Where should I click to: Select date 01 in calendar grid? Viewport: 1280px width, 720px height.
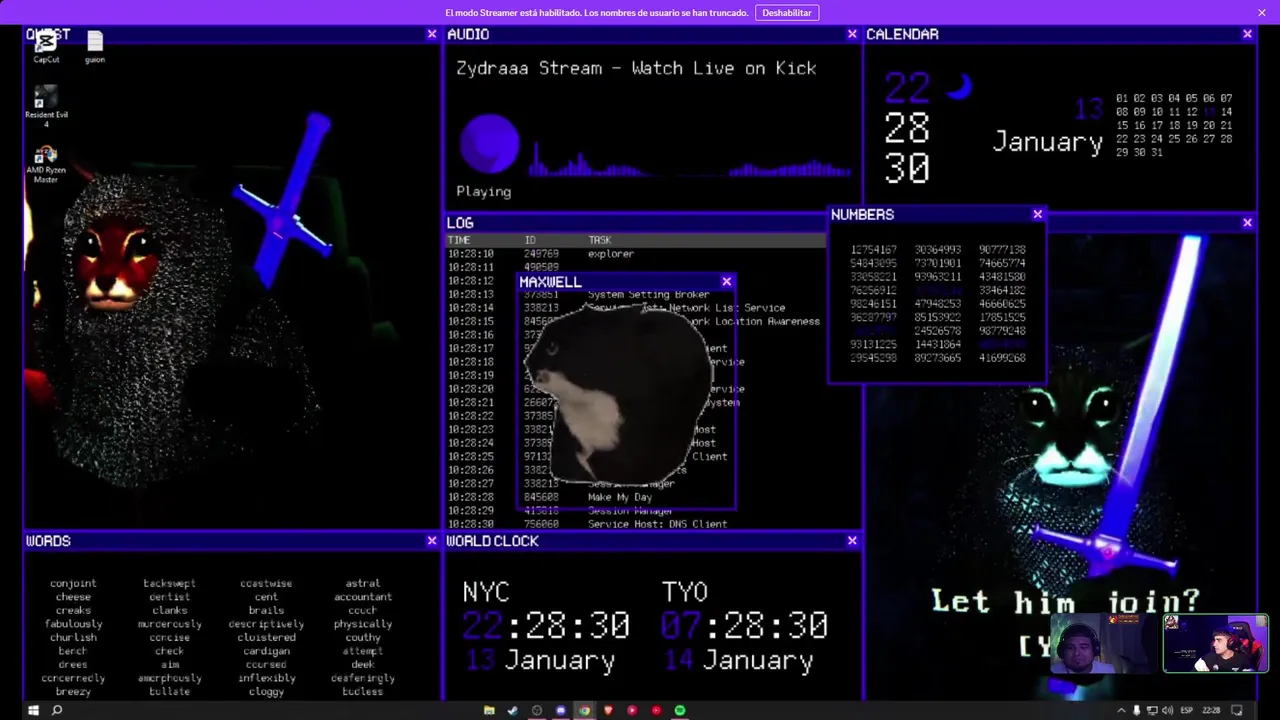[1122, 99]
